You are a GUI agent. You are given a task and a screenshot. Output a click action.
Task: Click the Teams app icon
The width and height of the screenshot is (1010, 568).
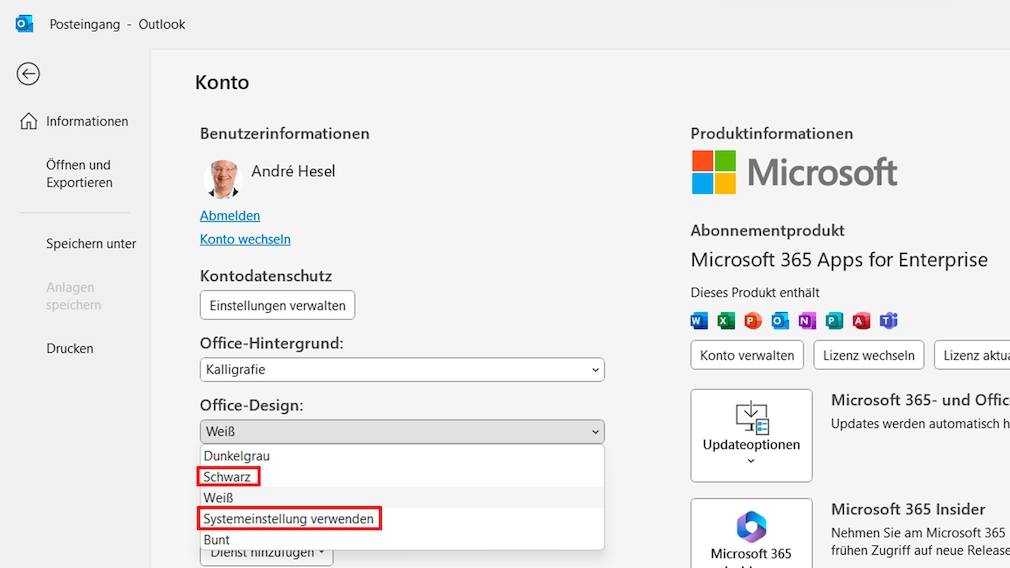(888, 321)
